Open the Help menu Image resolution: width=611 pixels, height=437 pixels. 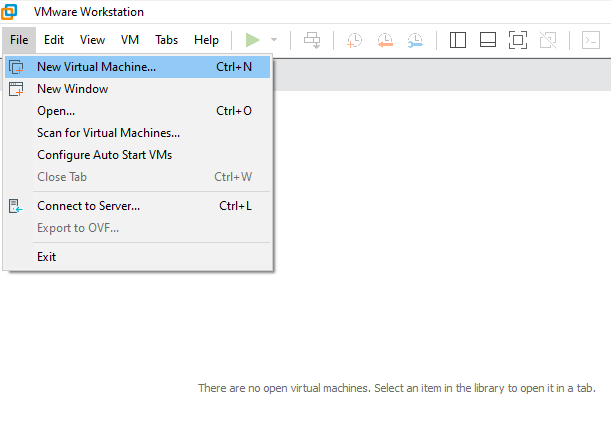[206, 40]
